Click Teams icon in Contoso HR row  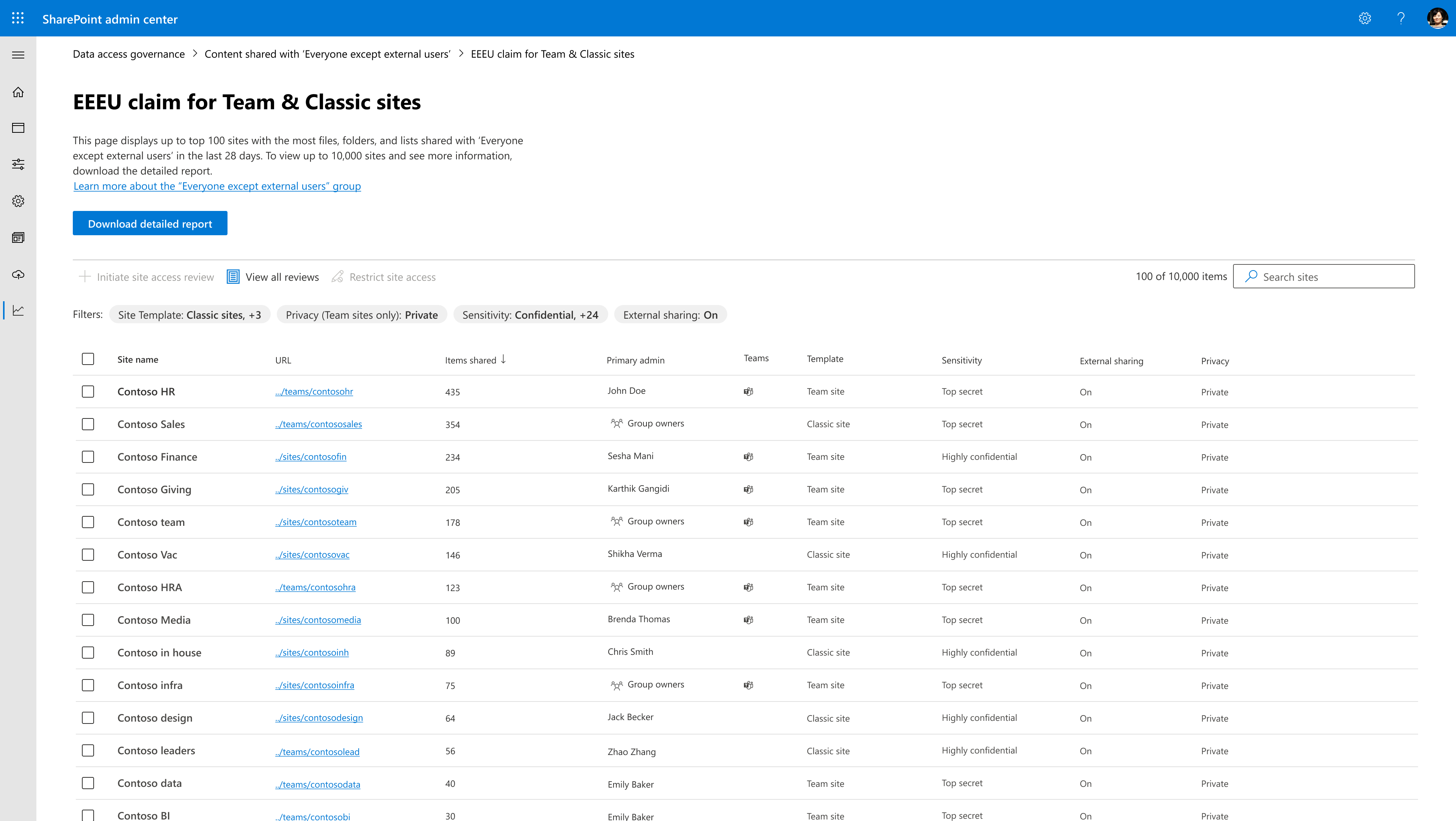(x=748, y=391)
